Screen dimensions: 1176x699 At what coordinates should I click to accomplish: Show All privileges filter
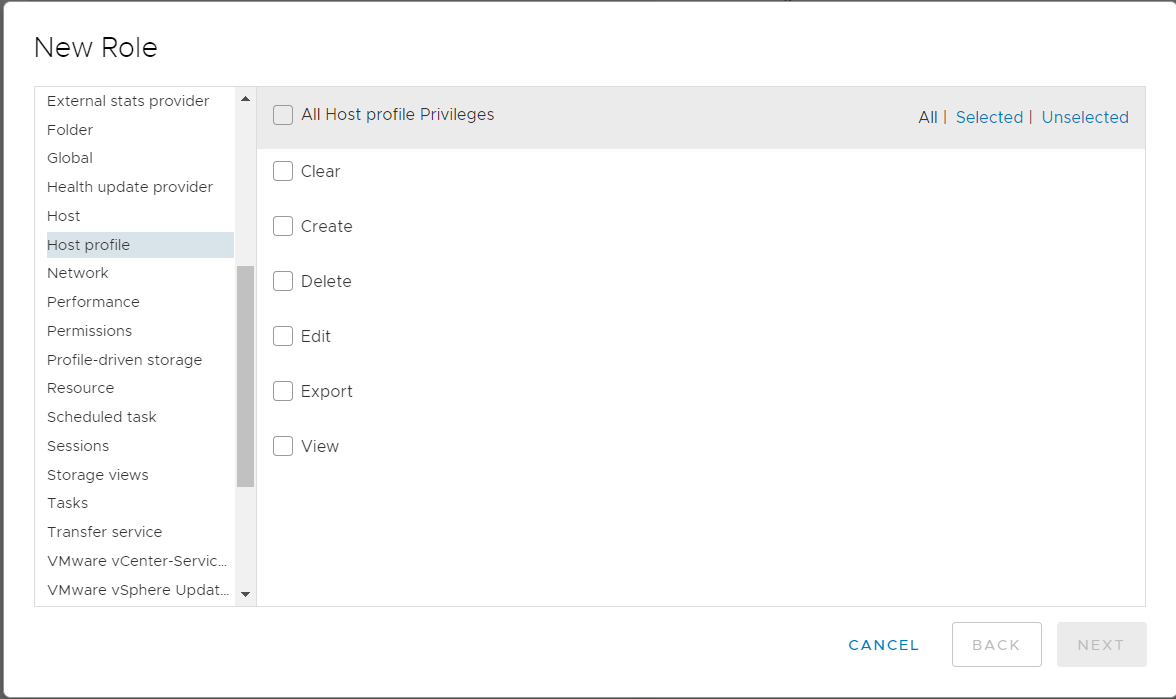tap(928, 118)
